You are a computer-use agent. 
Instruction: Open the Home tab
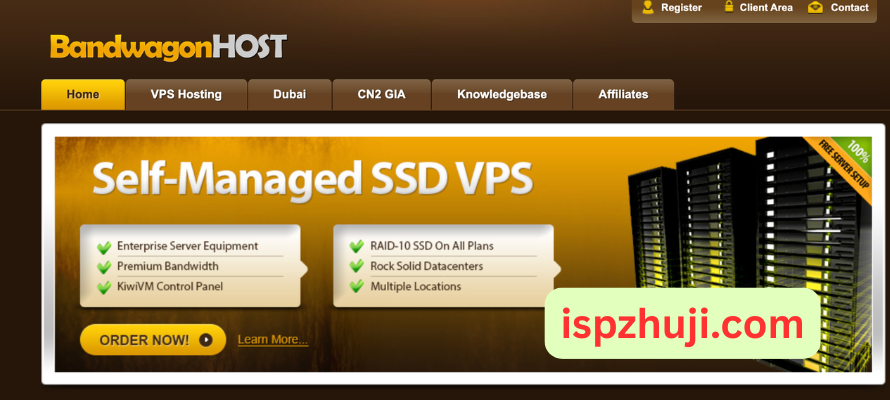click(83, 94)
